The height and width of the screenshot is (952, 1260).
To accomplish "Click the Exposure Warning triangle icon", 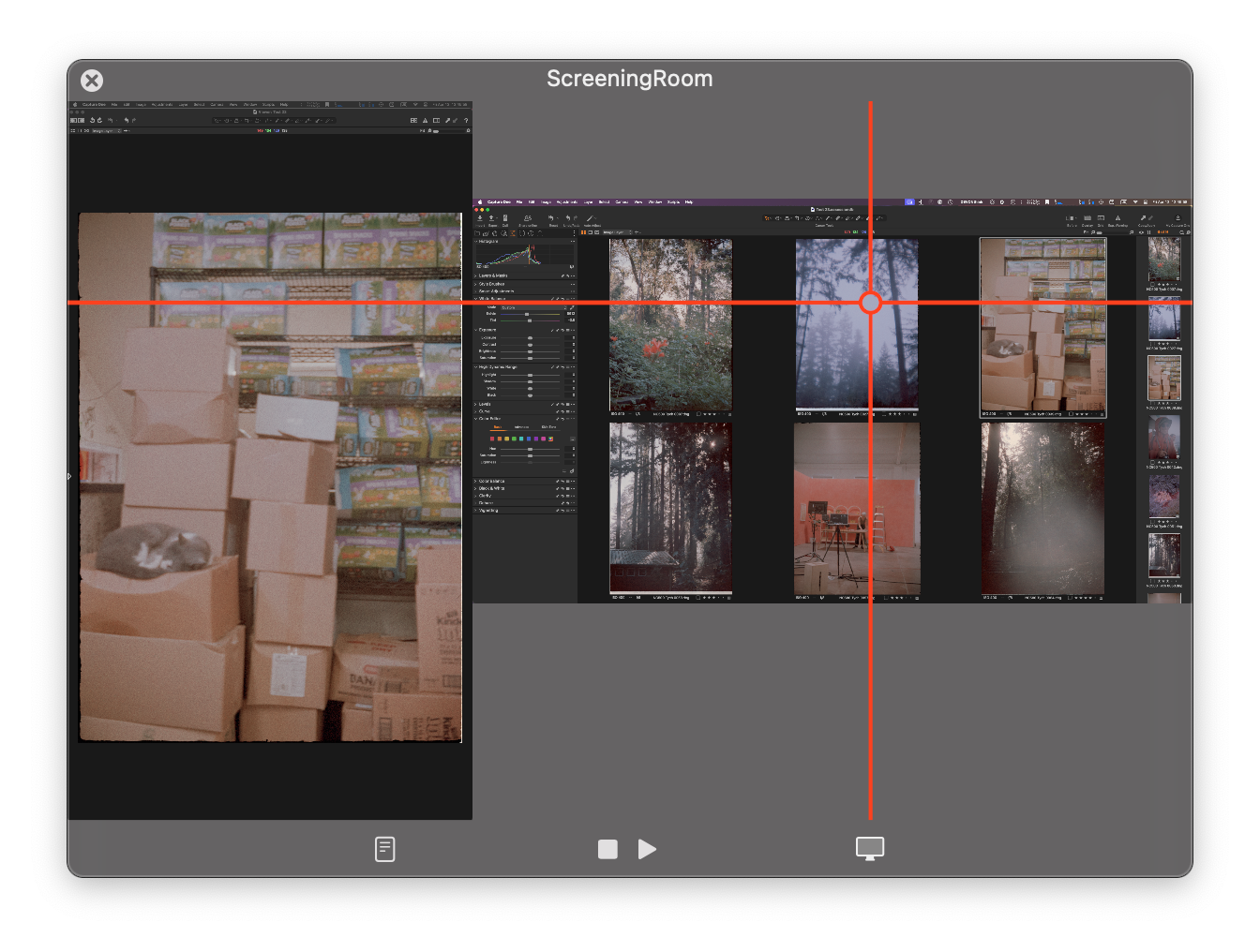I will pyautogui.click(x=1117, y=219).
